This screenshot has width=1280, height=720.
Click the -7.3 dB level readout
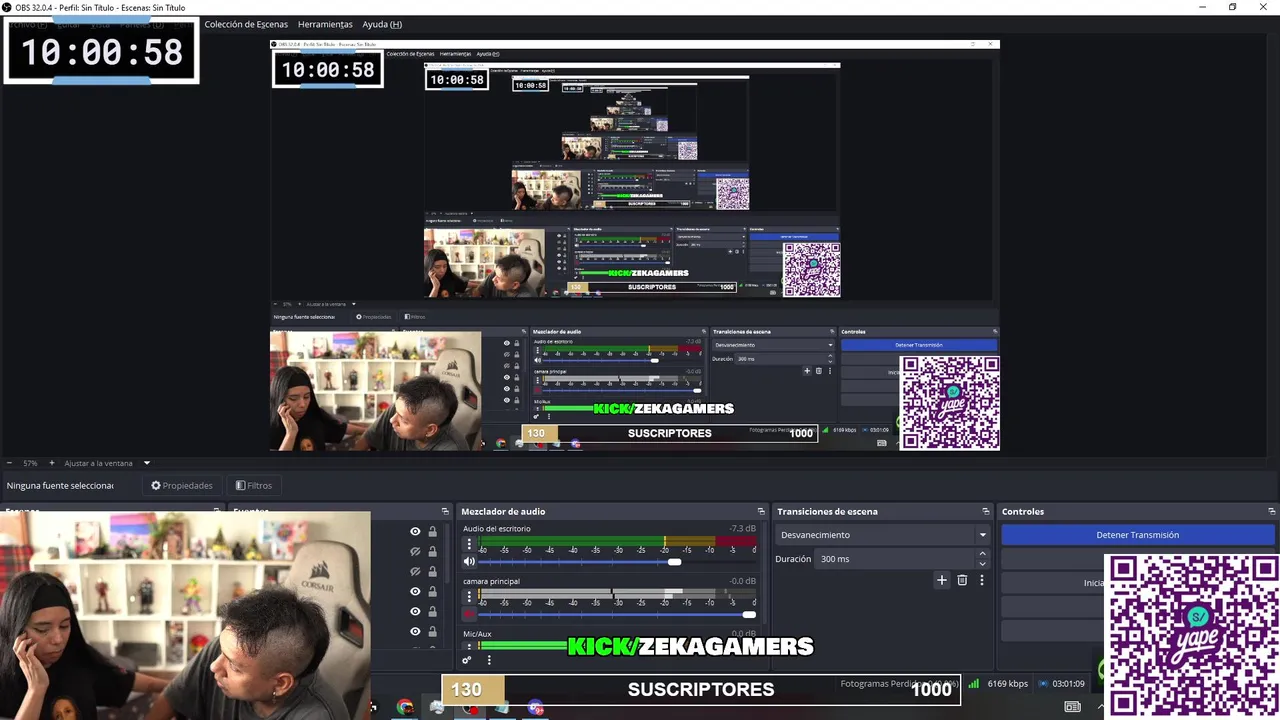point(743,529)
